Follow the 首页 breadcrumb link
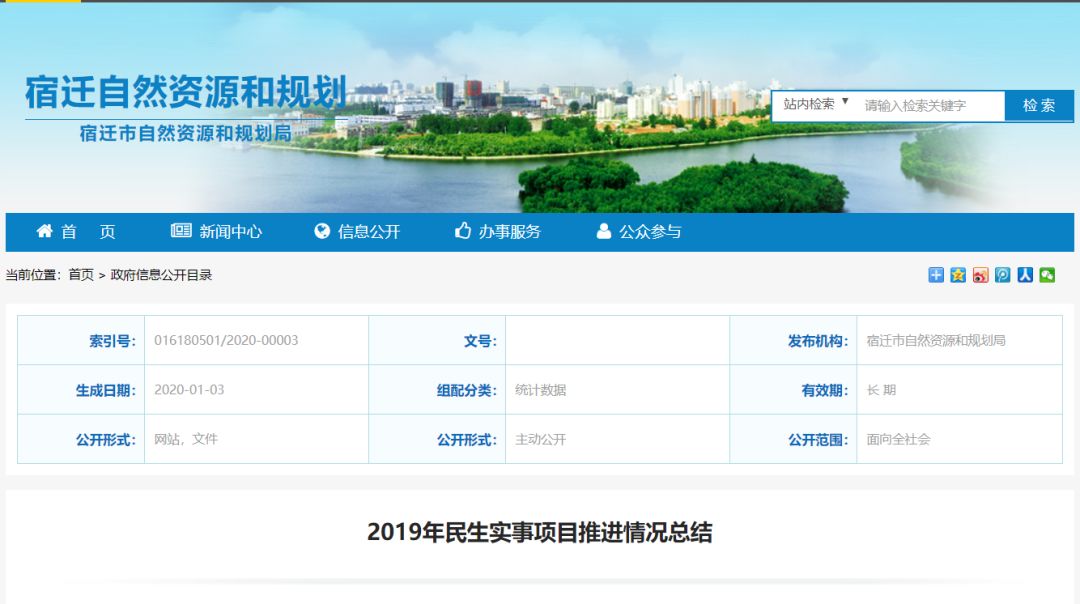The width and height of the screenshot is (1080, 604). pyautogui.click(x=81, y=275)
